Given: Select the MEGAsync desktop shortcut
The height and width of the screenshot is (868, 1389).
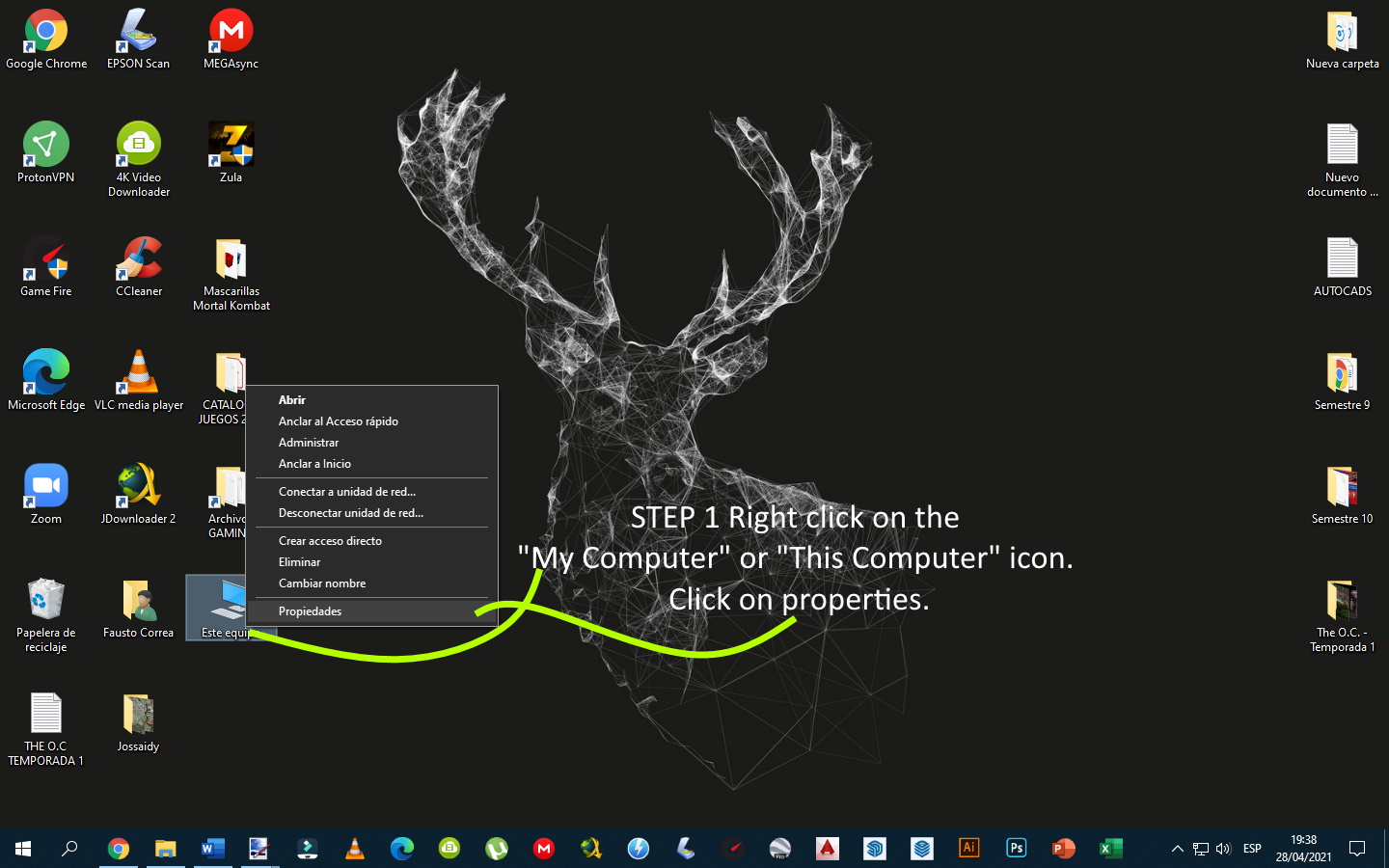Looking at the screenshot, I should pyautogui.click(x=231, y=39).
